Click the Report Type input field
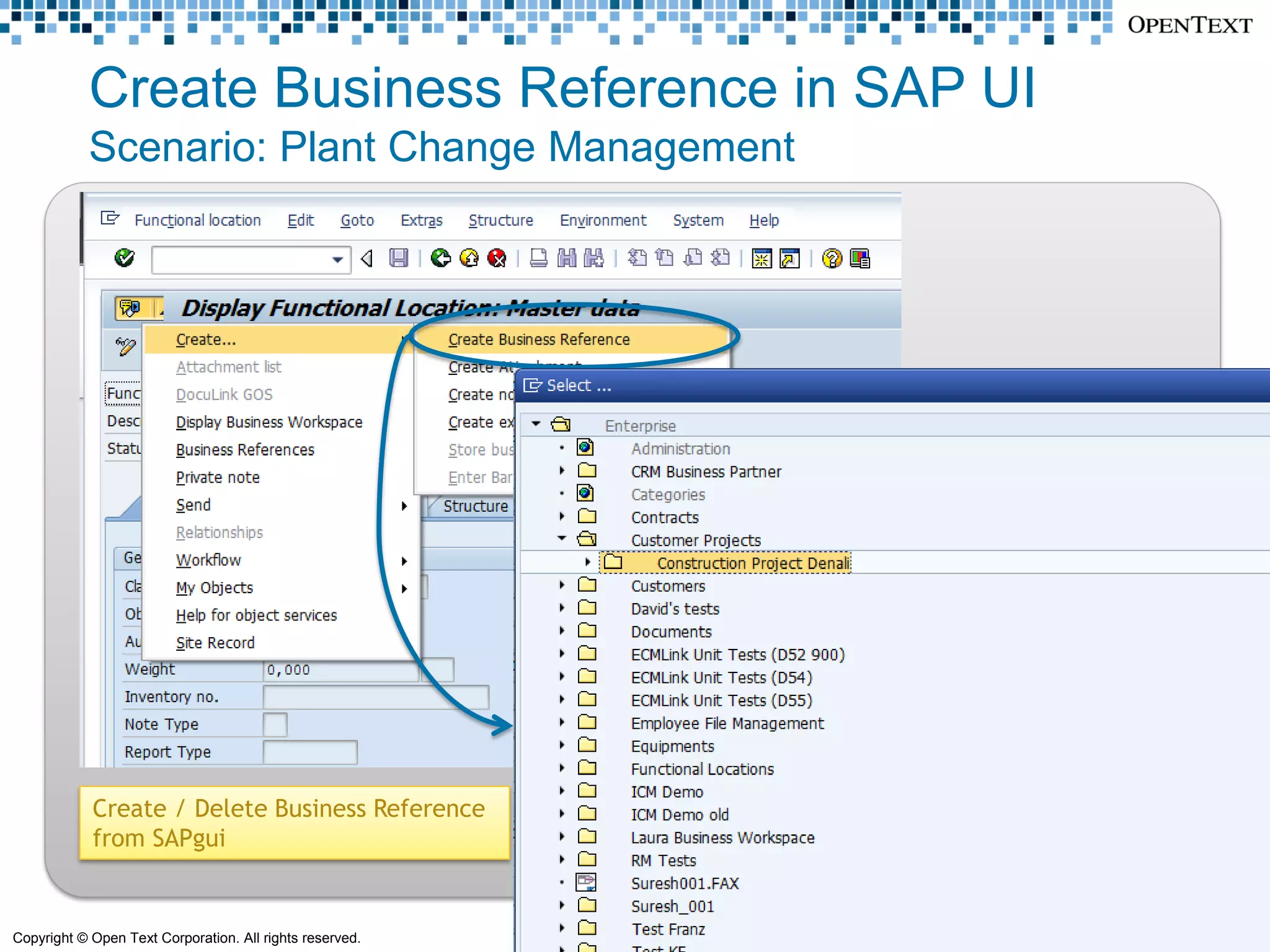The width and height of the screenshot is (1270, 952). pos(310,752)
